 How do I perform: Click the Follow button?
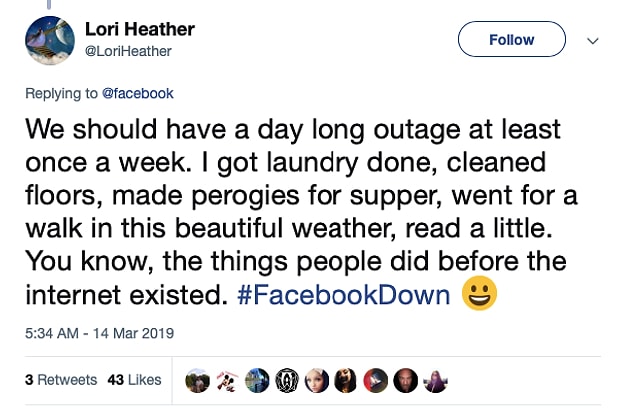coord(511,39)
